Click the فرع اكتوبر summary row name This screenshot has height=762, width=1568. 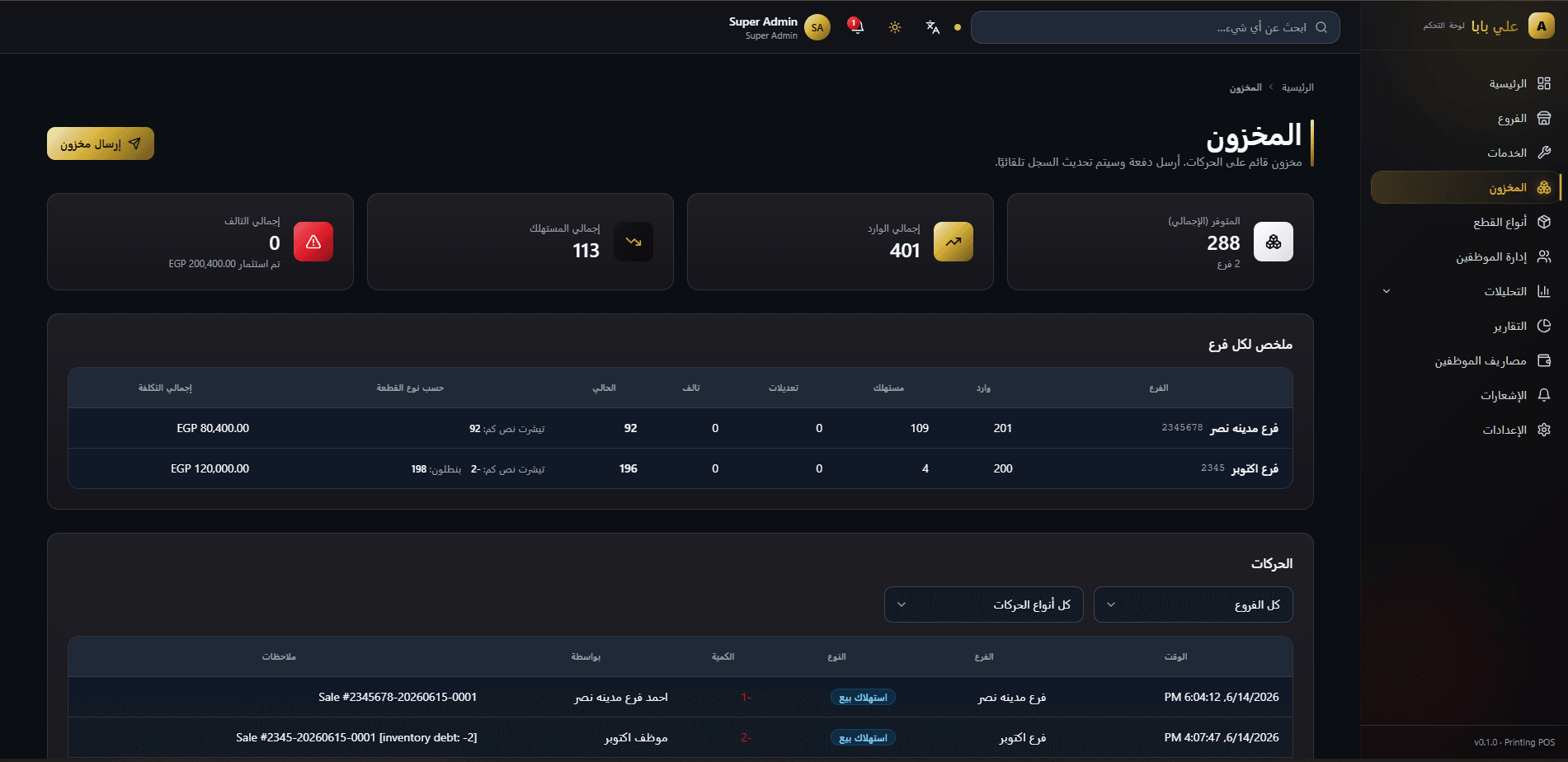(1255, 468)
